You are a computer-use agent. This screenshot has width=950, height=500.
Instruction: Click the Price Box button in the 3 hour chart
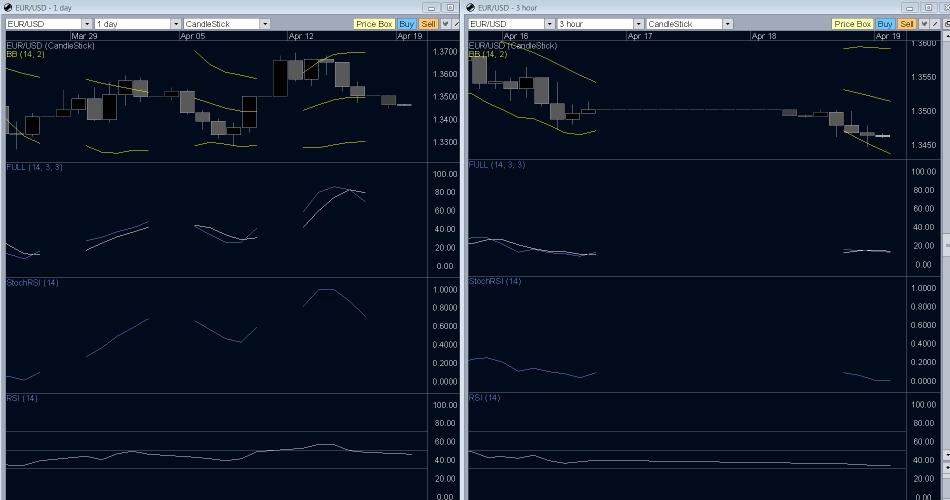852,24
